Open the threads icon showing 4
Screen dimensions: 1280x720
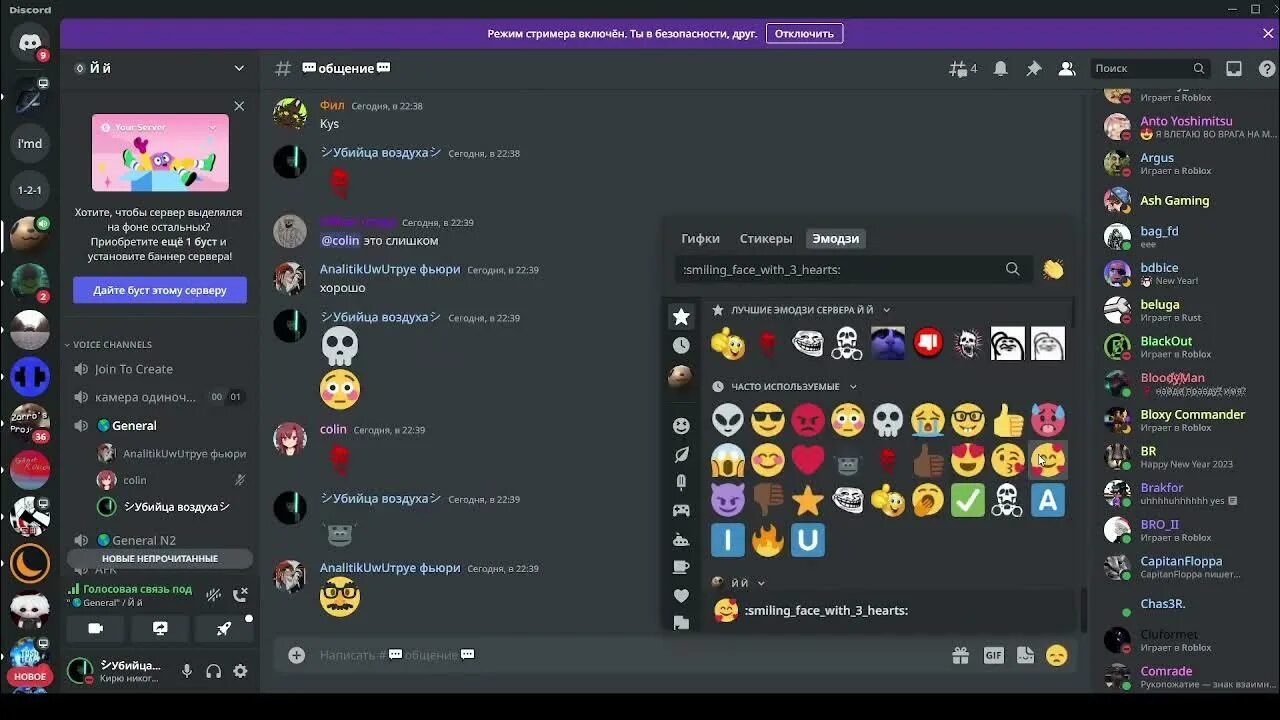tap(963, 68)
